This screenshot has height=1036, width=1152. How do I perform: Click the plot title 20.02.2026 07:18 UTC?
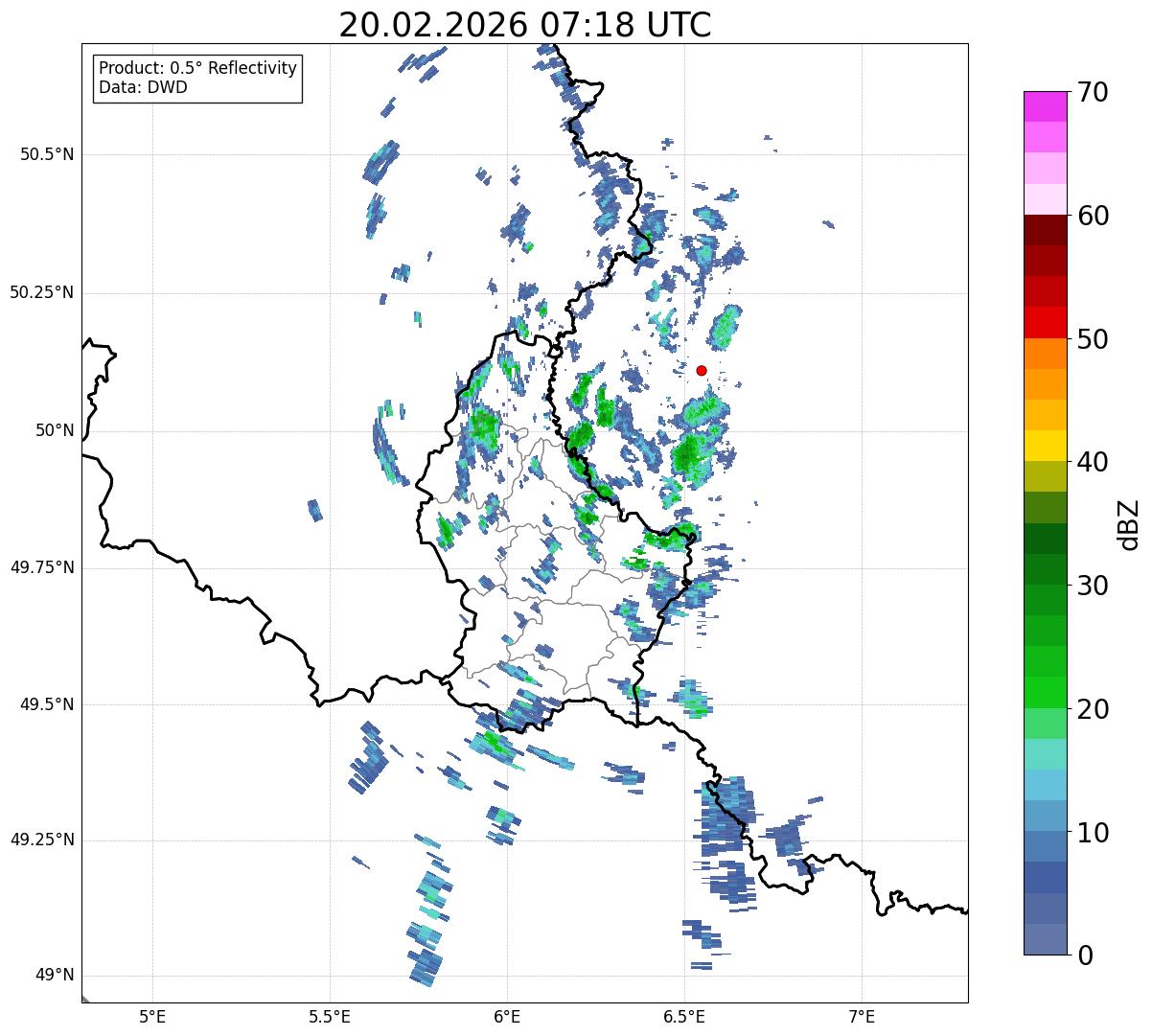click(x=525, y=25)
